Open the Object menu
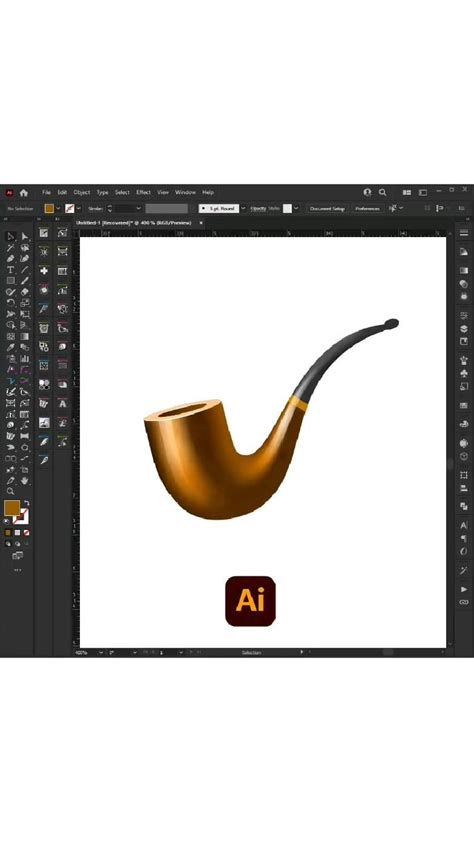Image resolution: width=474 pixels, height=842 pixels. 82,192
